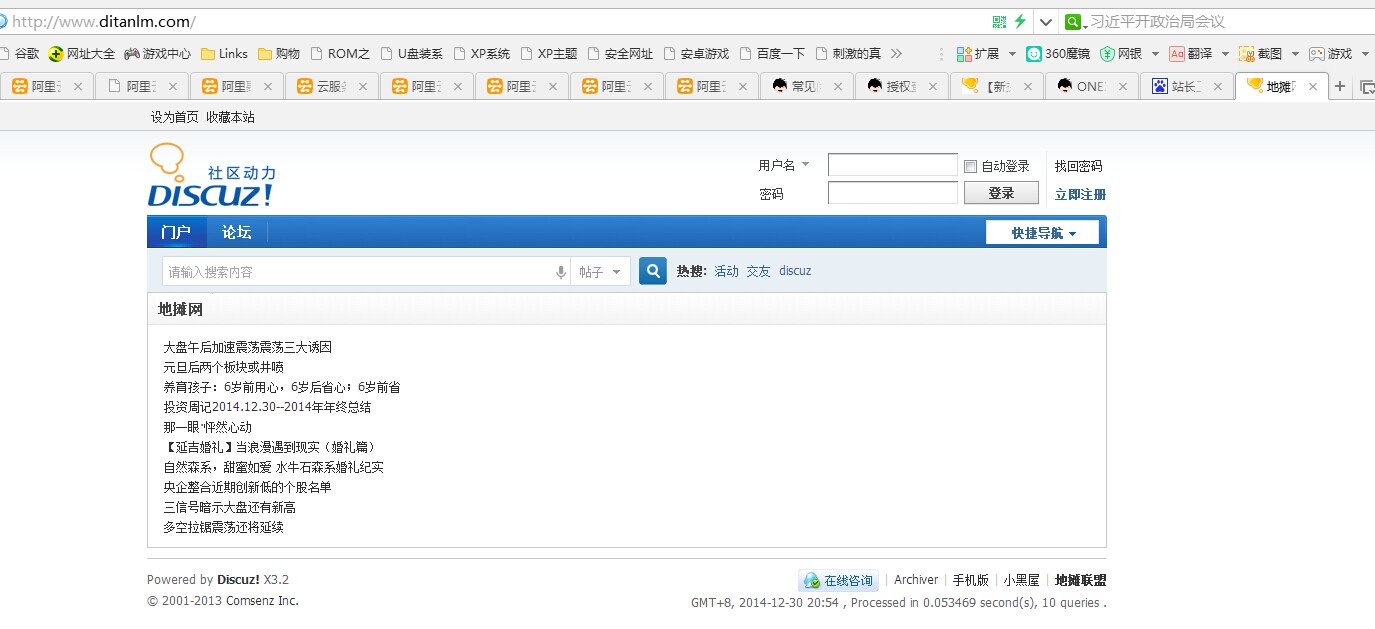Screen dimensions: 1375x629
Task: Open article 大盘午后加速震荡震荡三大诱因
Action: [248, 347]
